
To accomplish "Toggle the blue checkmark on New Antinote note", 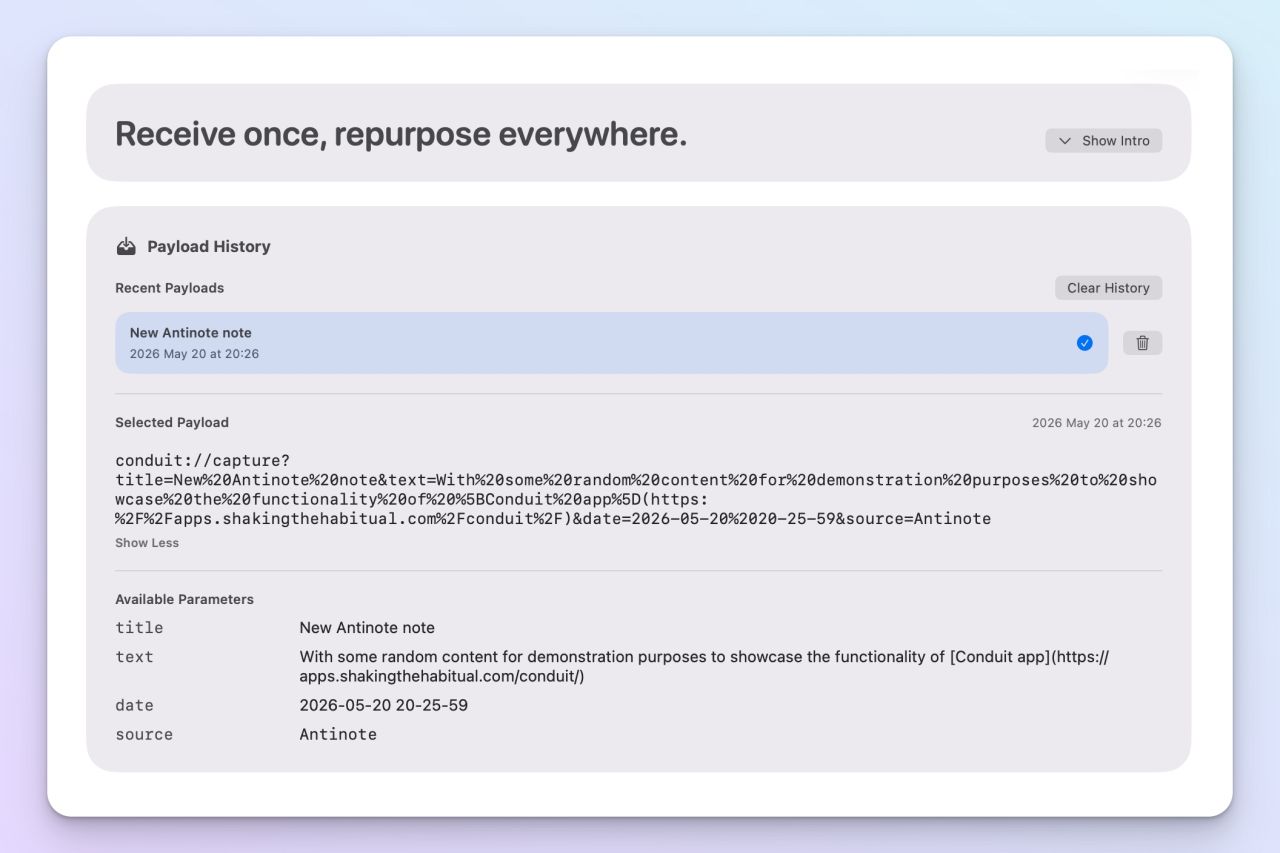I will click(x=1084, y=343).
